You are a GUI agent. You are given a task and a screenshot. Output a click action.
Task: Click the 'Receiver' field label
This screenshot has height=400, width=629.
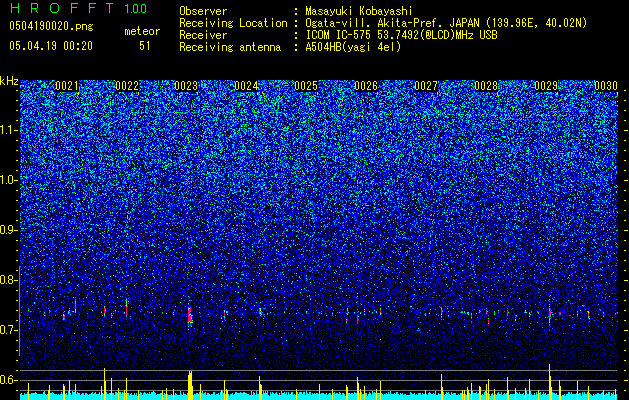(203, 35)
